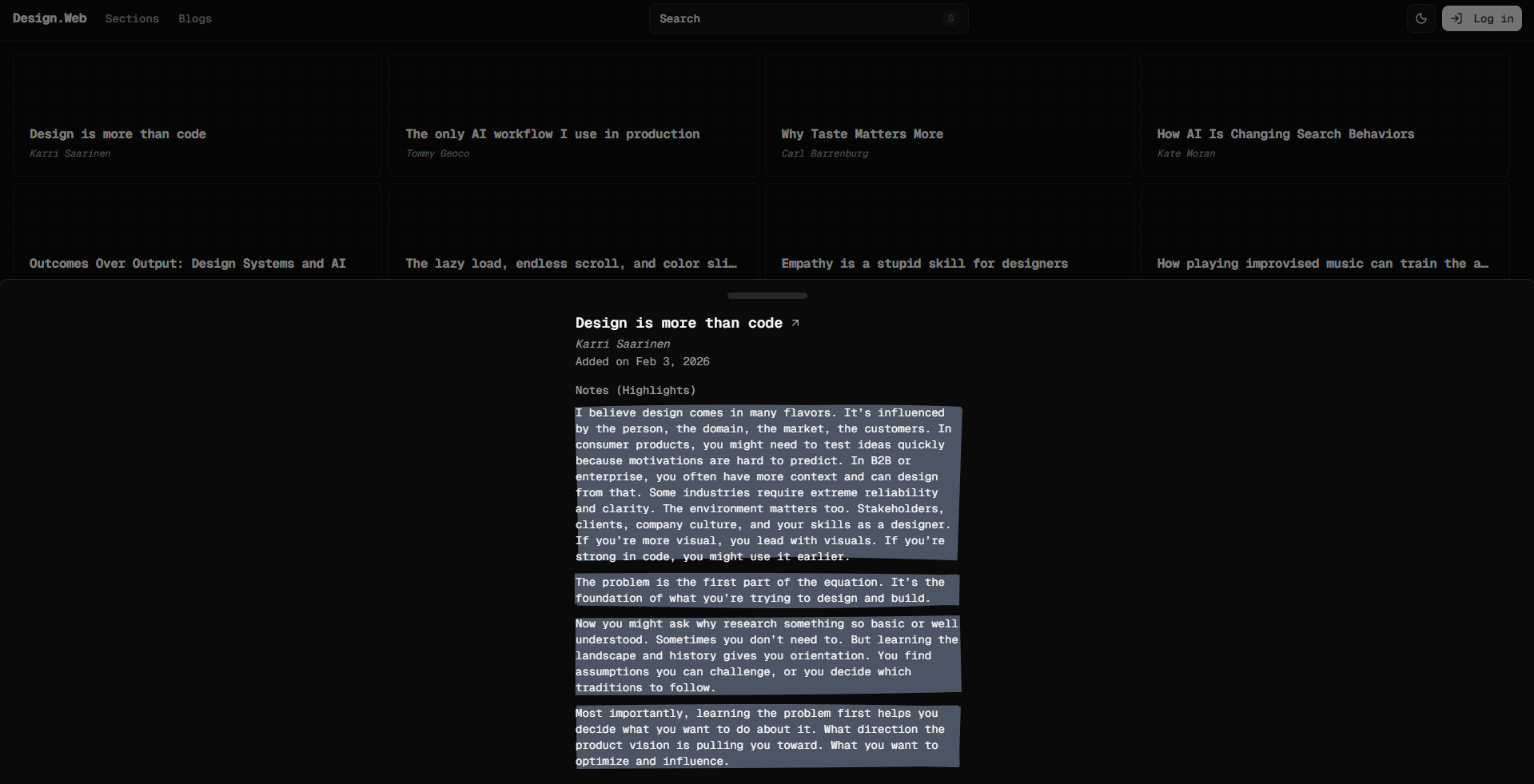Open 'How AI Is Changing Search Behaviors'

tap(1285, 134)
